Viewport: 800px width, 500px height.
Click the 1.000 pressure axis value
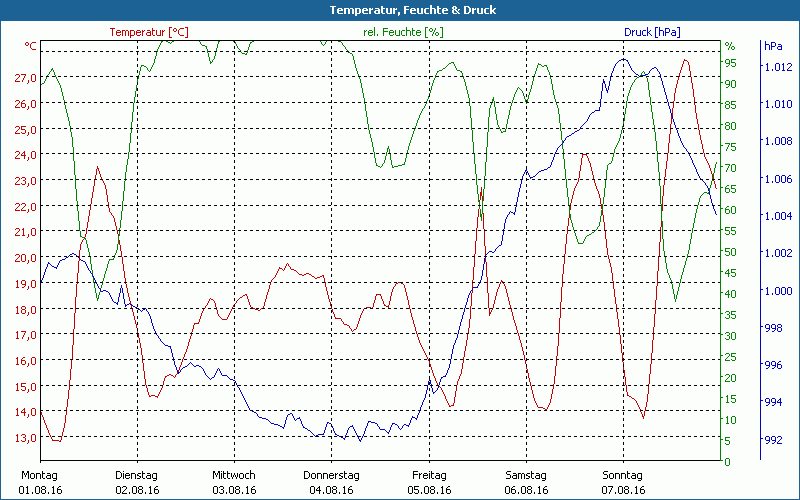(777, 291)
